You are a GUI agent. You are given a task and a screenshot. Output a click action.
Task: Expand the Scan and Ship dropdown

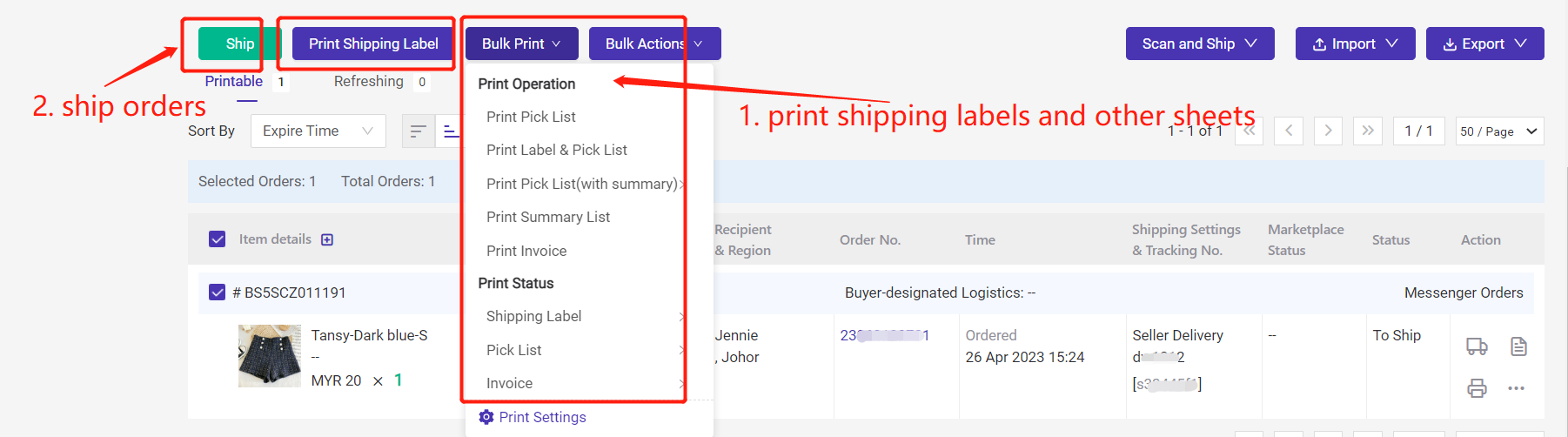pyautogui.click(x=1199, y=44)
